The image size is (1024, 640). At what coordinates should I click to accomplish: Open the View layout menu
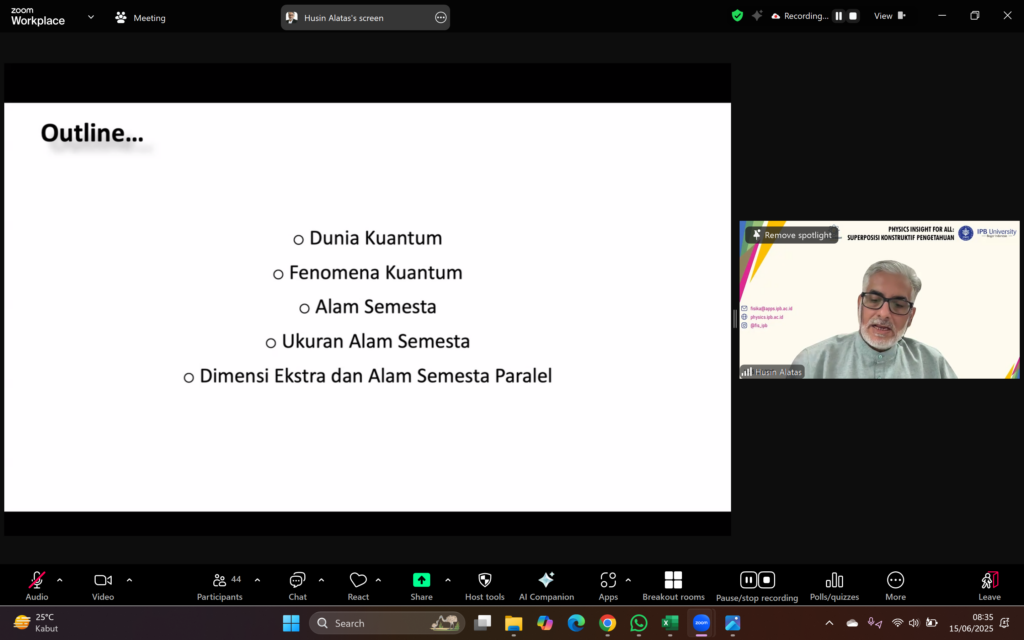(889, 16)
